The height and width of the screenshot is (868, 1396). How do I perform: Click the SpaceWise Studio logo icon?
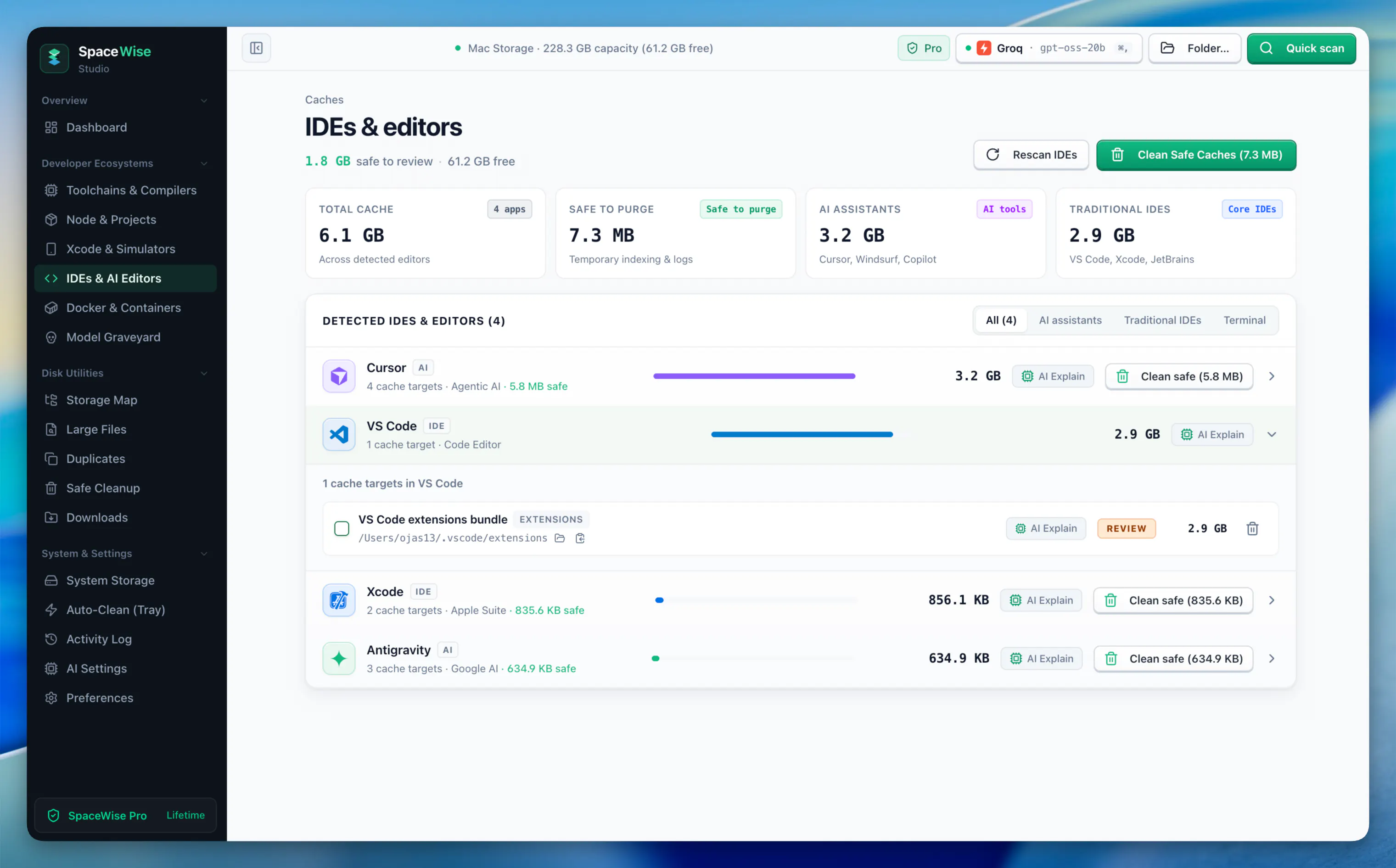pyautogui.click(x=55, y=58)
